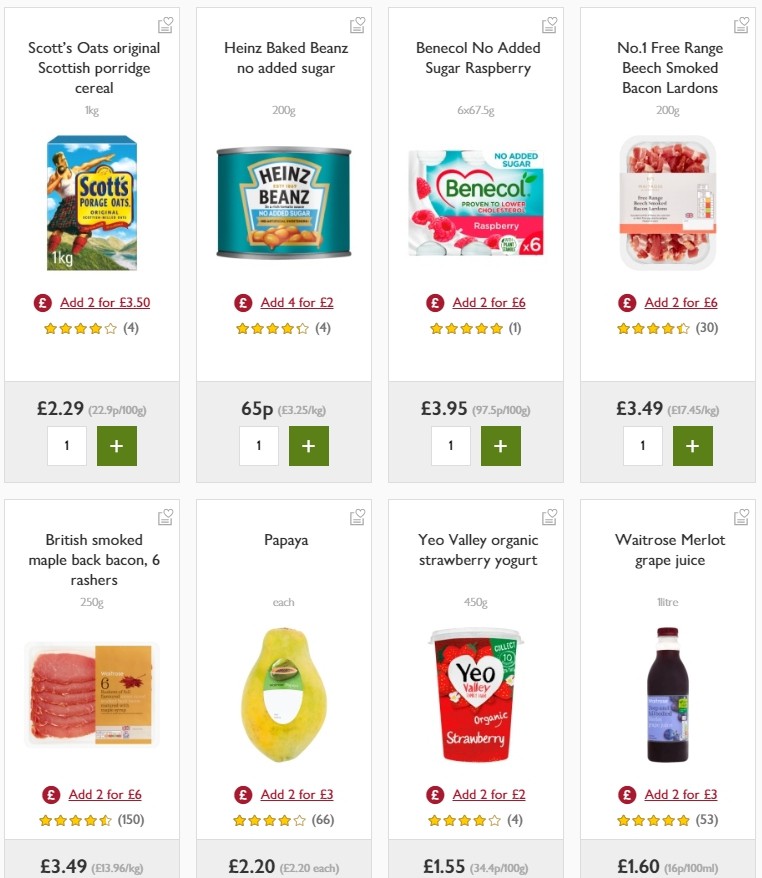Screen dimensions: 762x878
Task: Open the Add 4 for £2 Beanz offer
Action: (297, 302)
